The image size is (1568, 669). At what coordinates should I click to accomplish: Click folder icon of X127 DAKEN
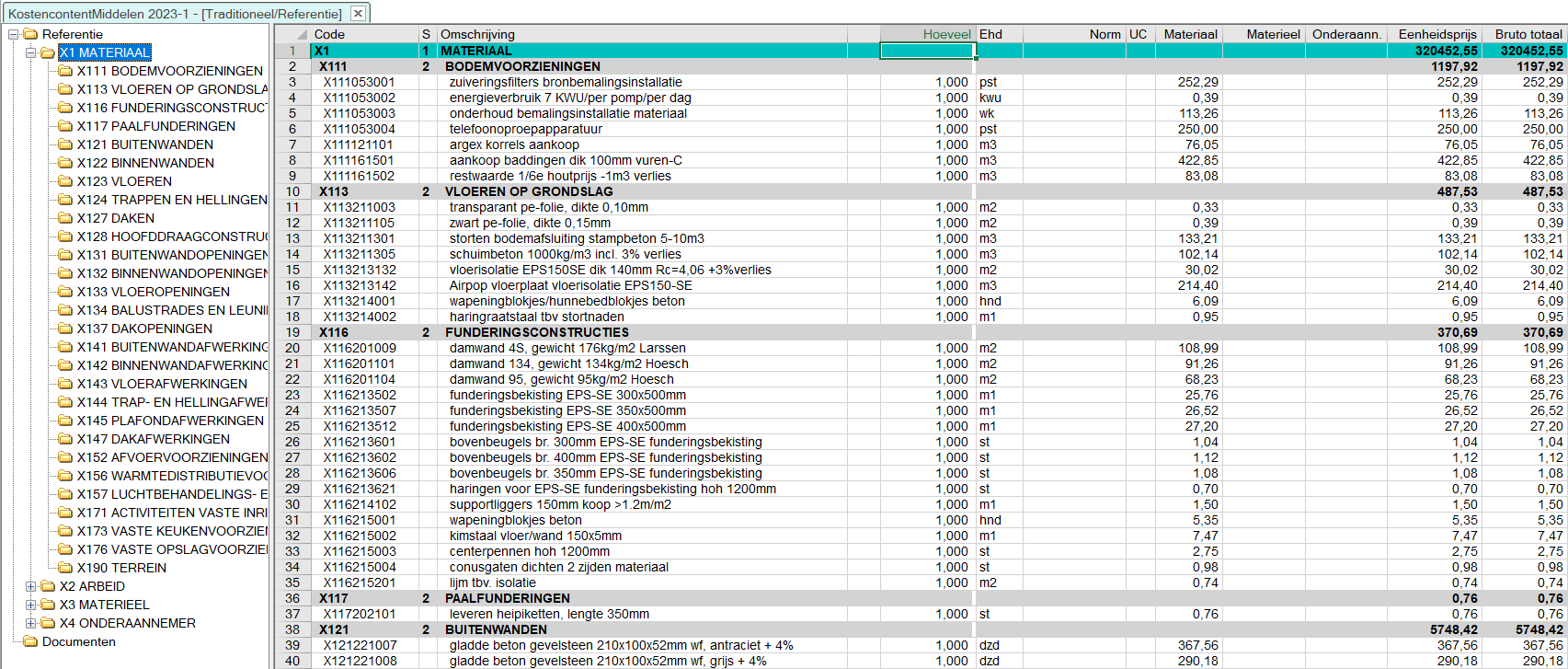(65, 218)
